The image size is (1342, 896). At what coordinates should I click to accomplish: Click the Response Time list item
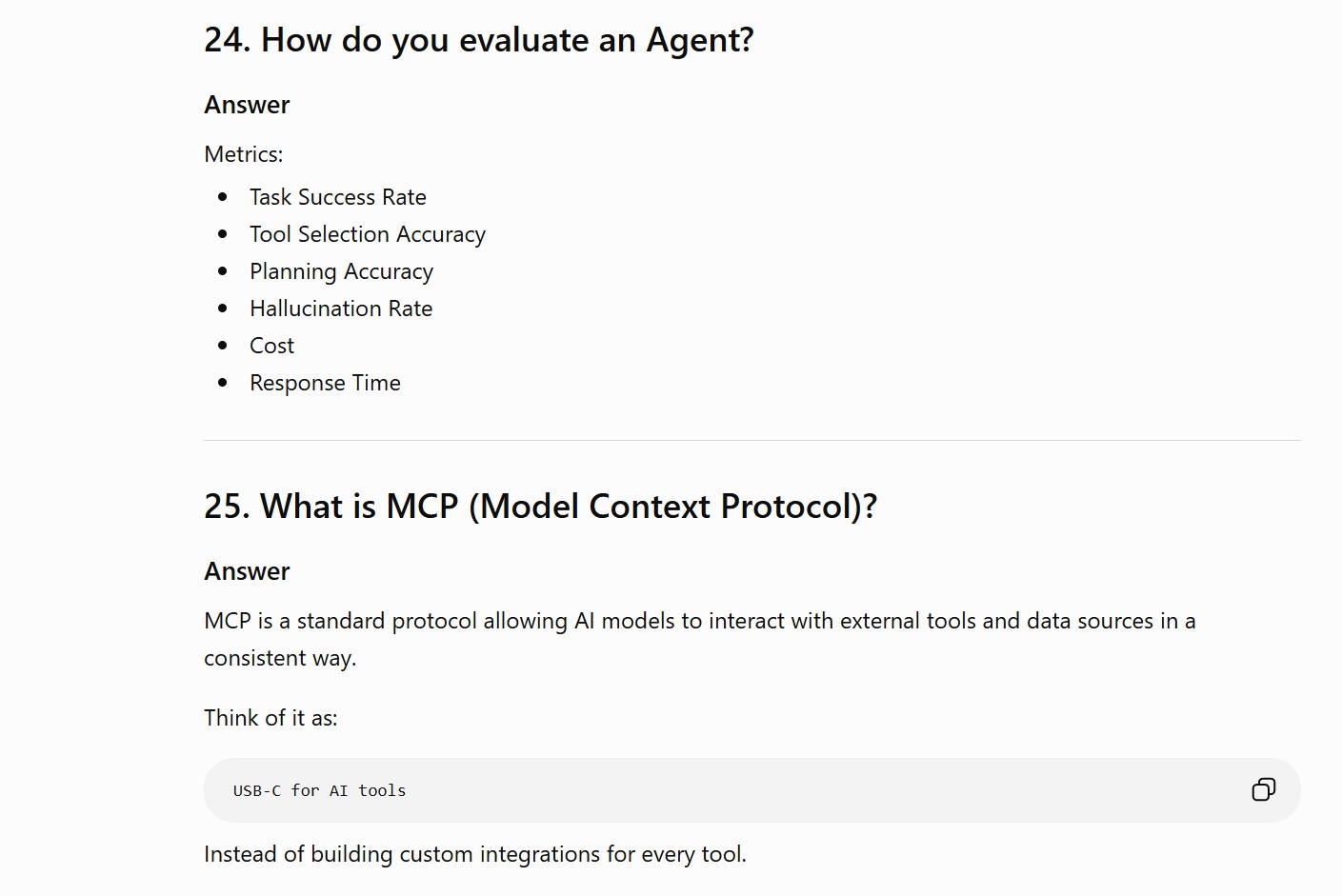[325, 383]
